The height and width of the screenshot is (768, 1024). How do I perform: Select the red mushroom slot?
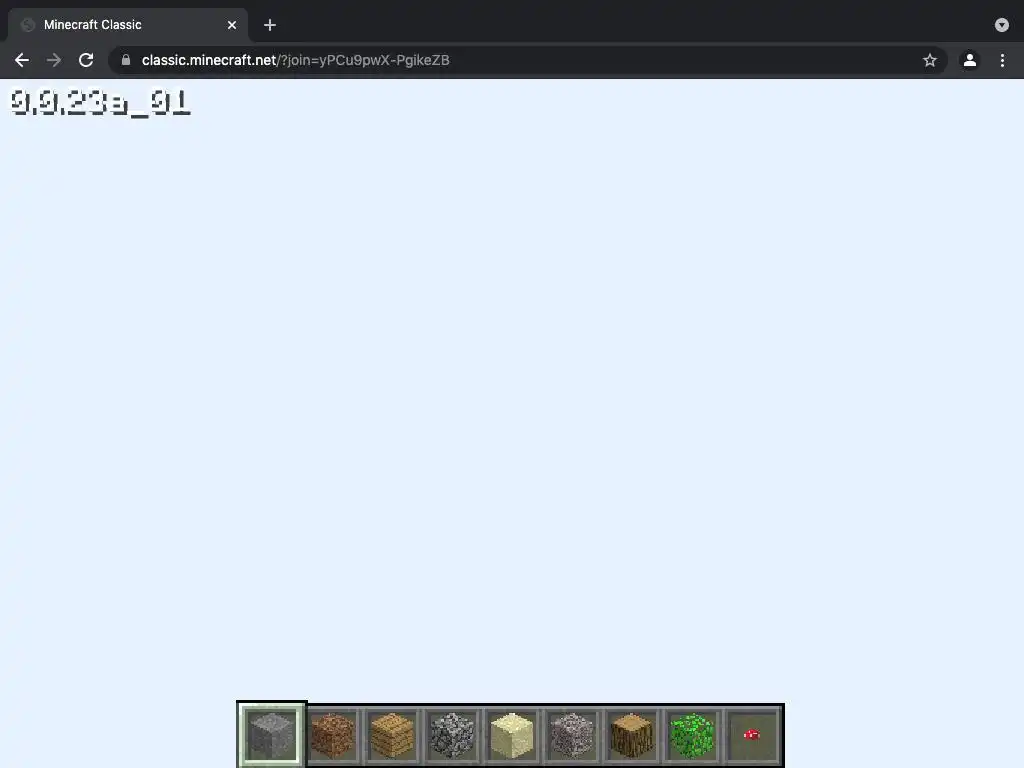pos(752,735)
